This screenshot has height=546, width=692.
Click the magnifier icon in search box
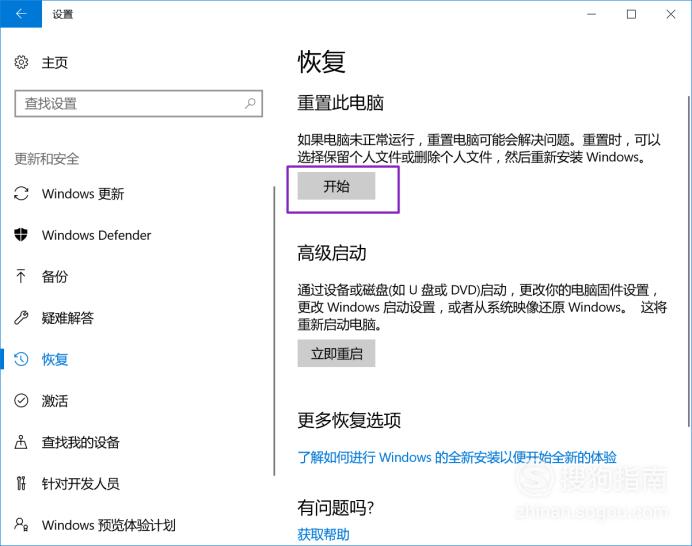[250, 104]
